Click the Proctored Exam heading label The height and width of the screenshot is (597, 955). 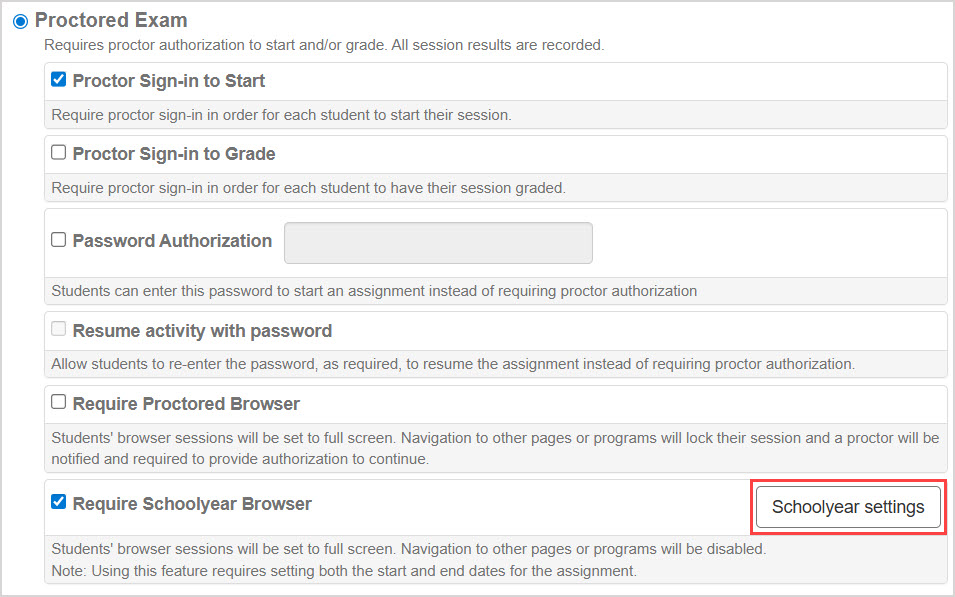[111, 20]
